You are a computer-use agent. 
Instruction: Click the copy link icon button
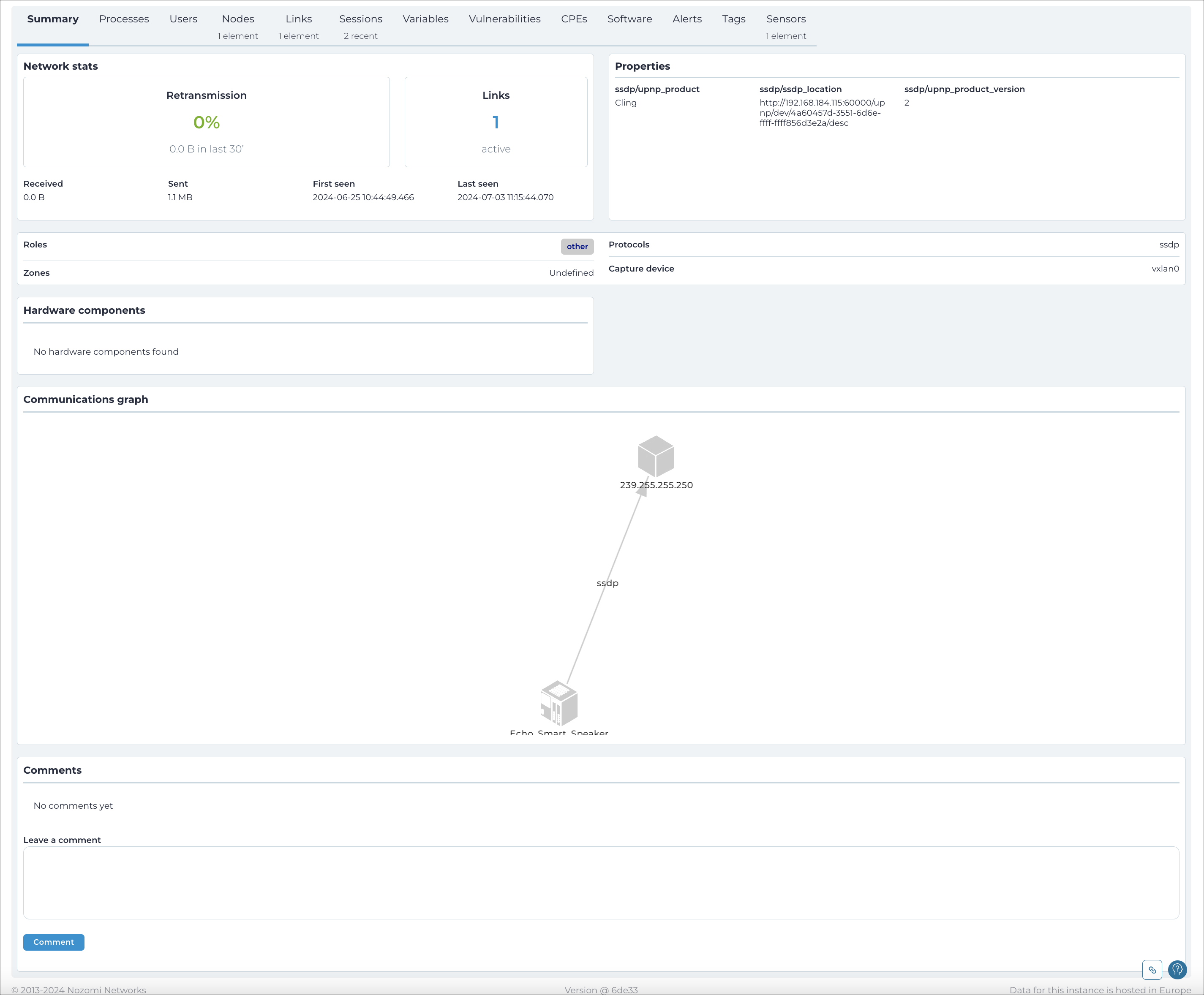(1152, 970)
